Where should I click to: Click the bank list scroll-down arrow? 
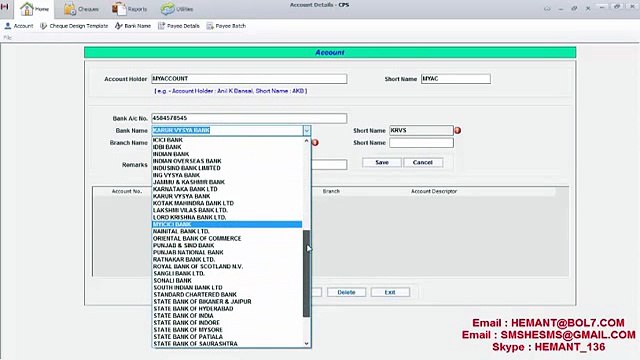point(307,344)
